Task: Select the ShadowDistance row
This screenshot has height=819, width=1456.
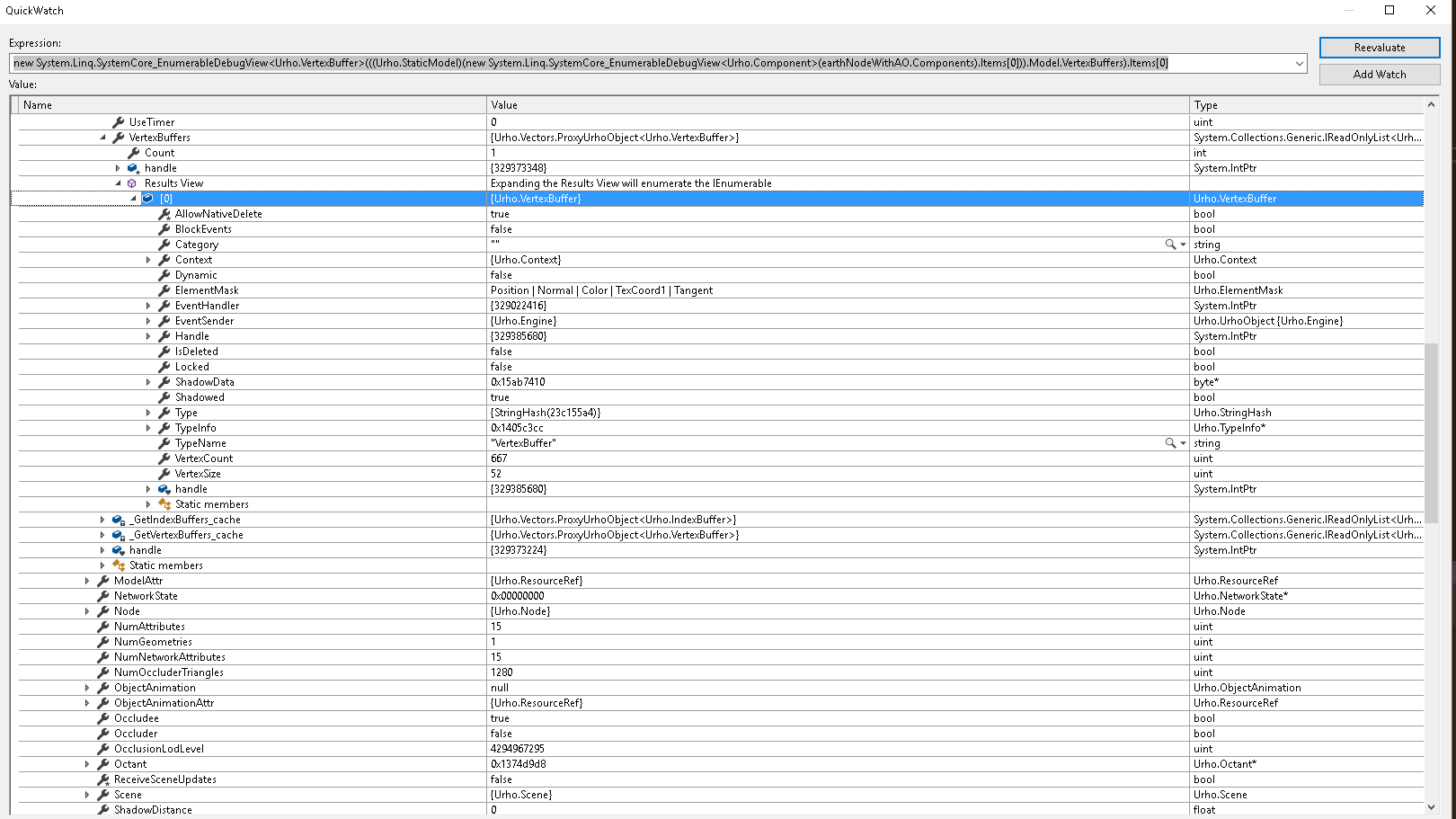Action: pyautogui.click(x=721, y=810)
